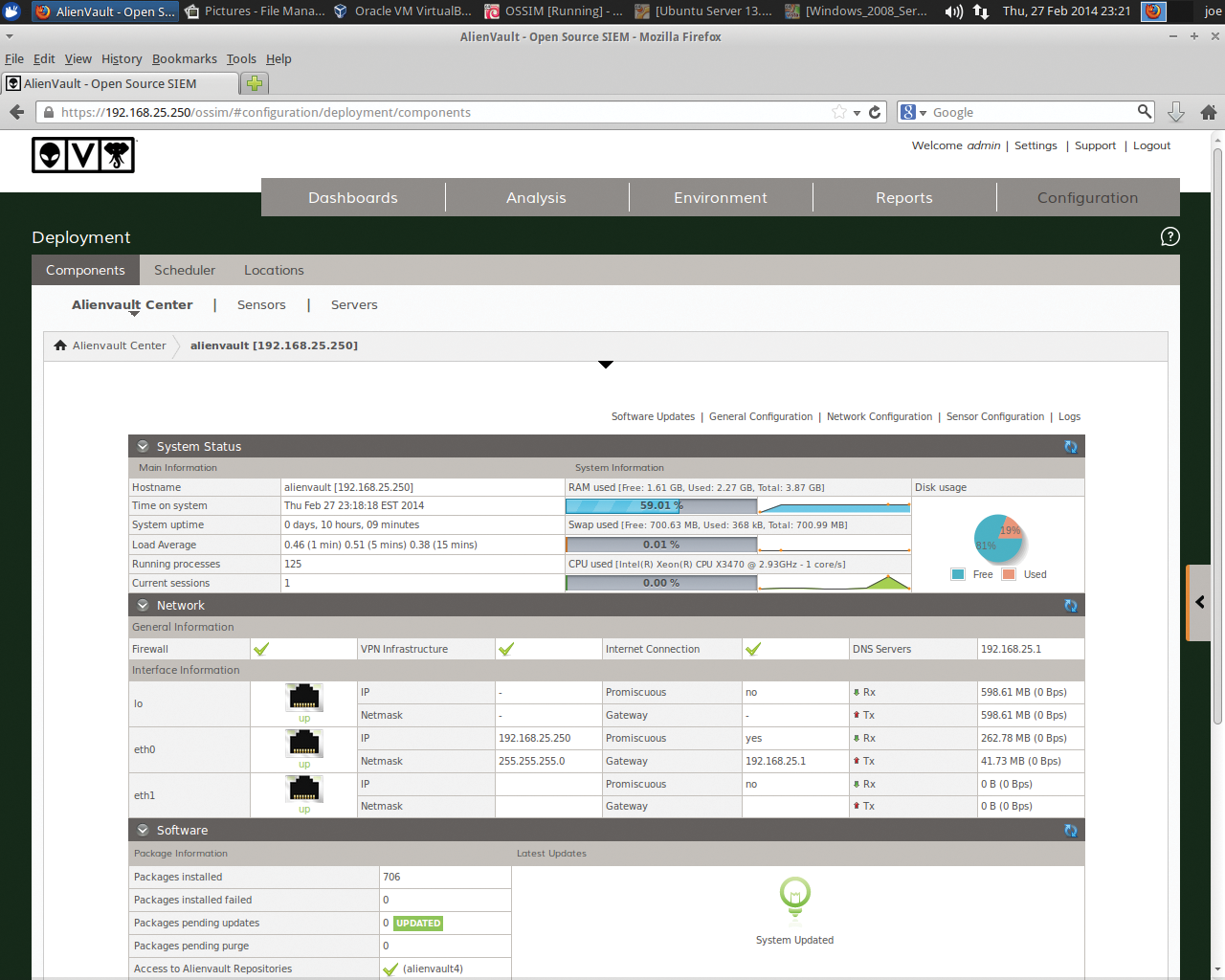
Task: Switch to the Locations tab
Action: click(274, 270)
